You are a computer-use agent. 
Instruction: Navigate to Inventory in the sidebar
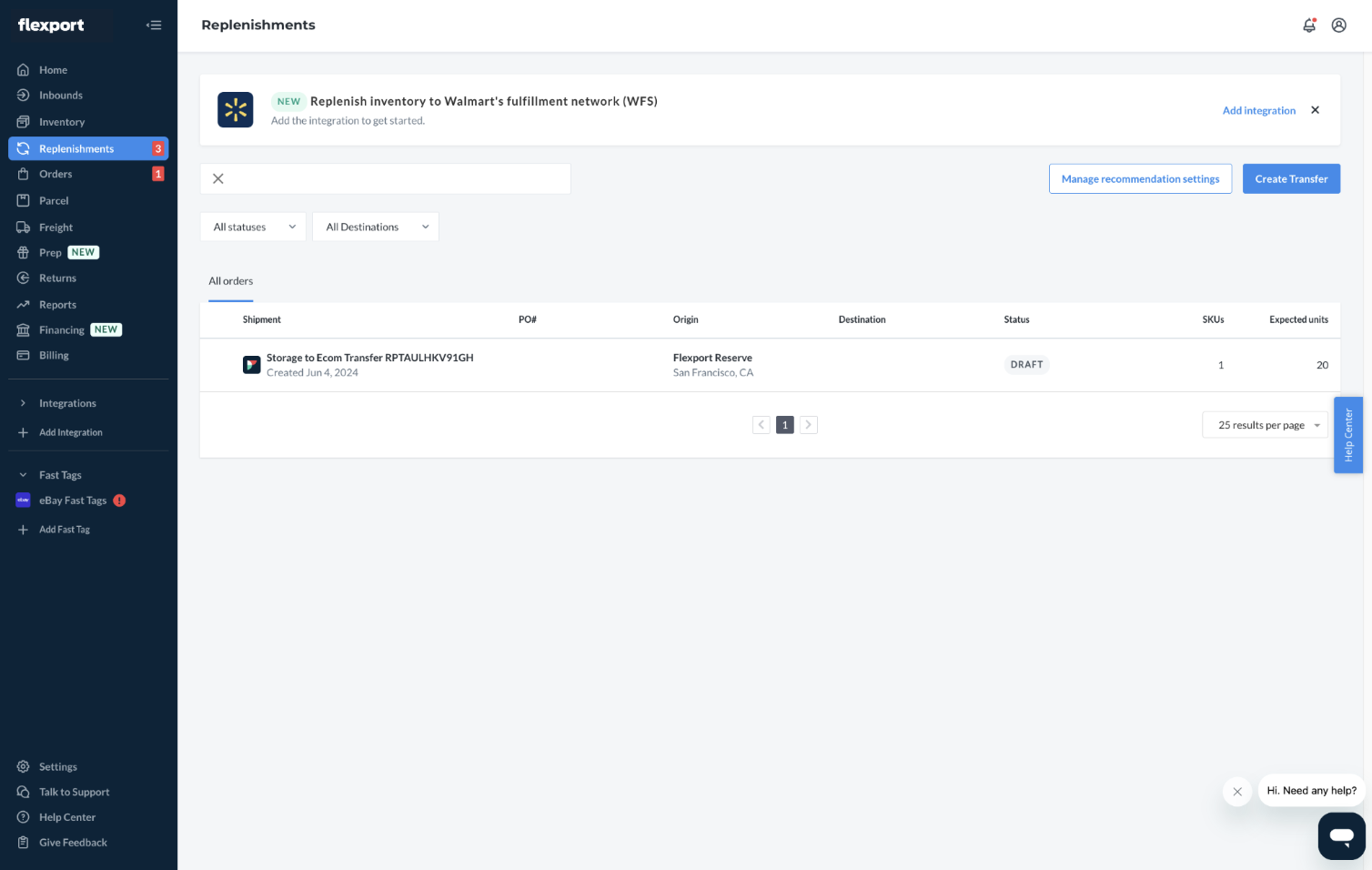61,122
